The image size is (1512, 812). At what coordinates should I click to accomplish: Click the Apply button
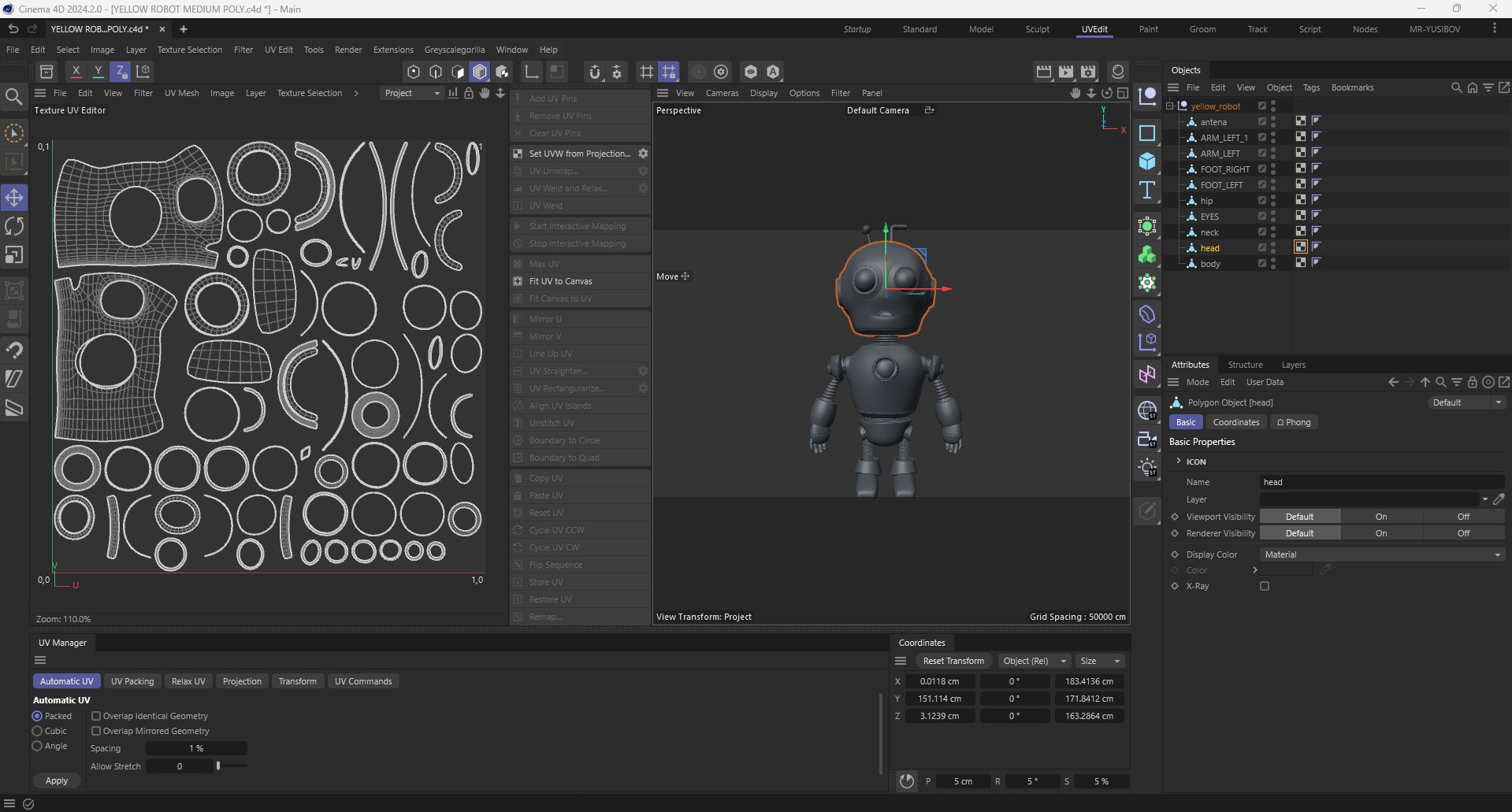click(57, 780)
